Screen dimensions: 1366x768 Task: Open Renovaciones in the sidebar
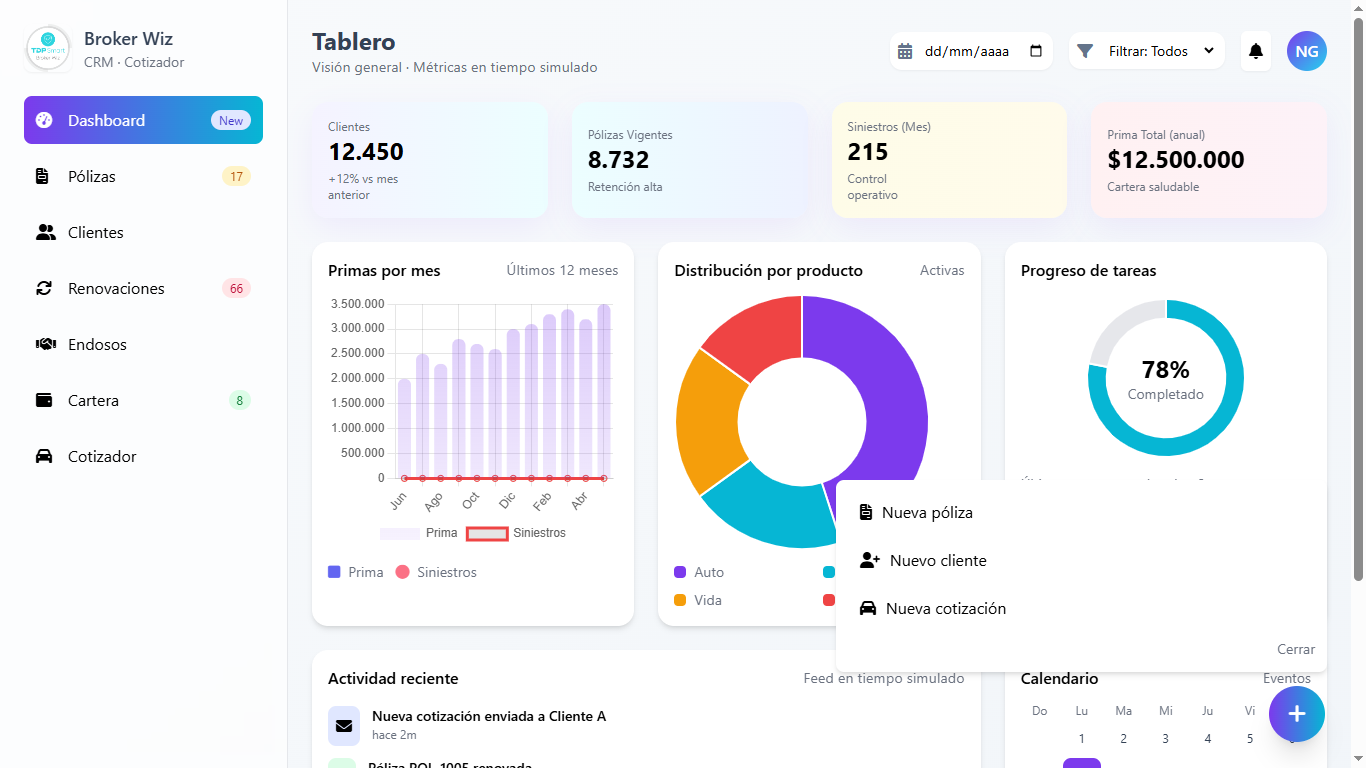[116, 288]
